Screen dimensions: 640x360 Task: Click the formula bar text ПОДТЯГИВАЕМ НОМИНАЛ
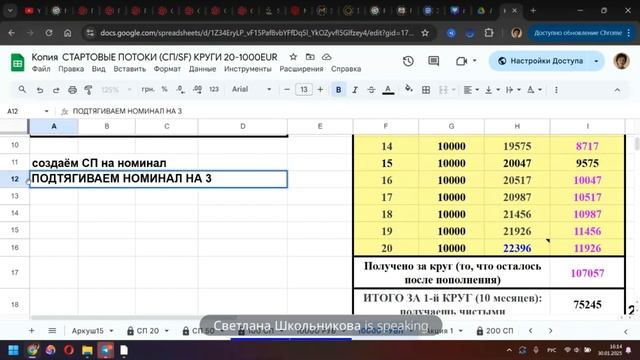127,111
